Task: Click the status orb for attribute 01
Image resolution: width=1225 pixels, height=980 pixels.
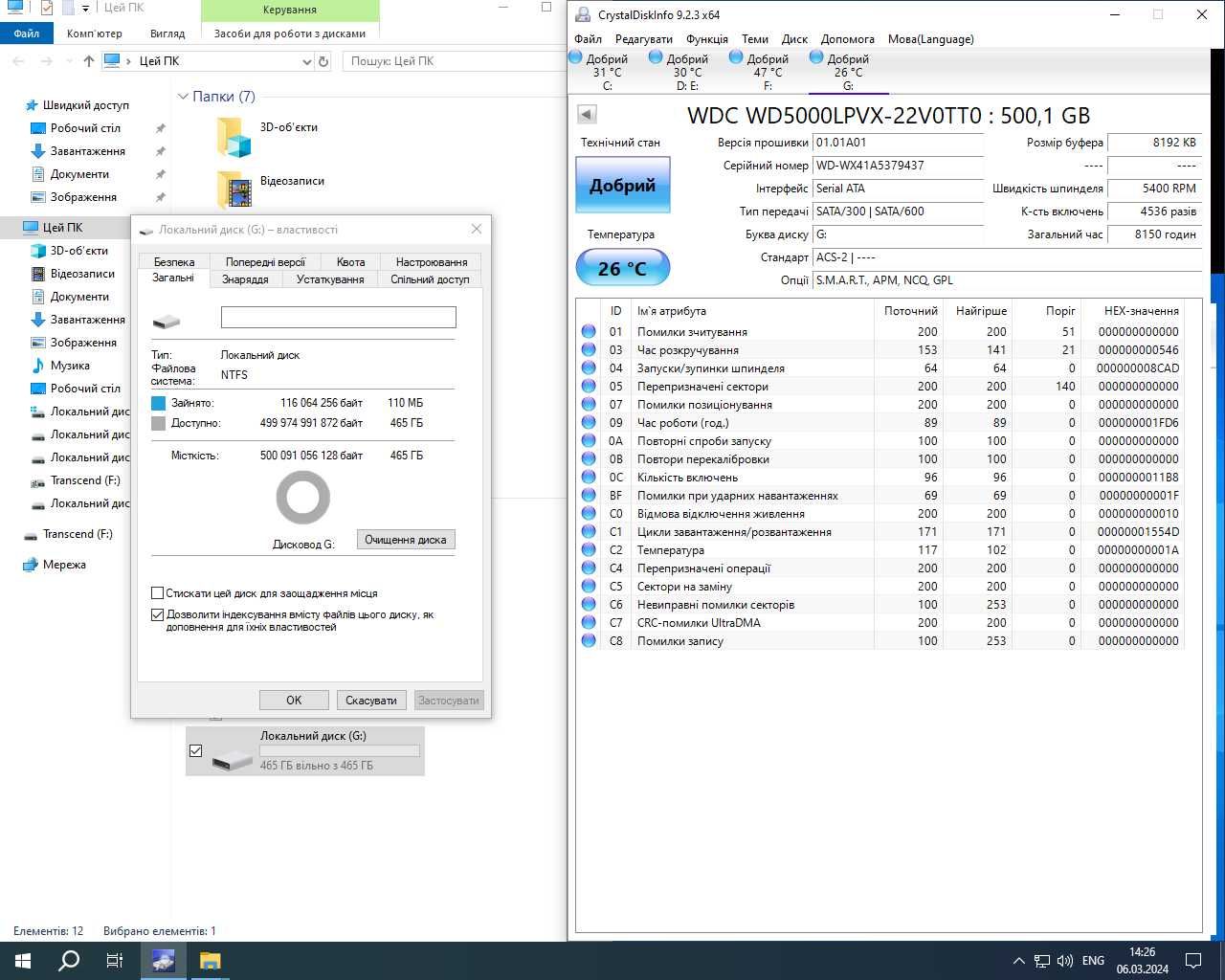Action: click(x=589, y=331)
